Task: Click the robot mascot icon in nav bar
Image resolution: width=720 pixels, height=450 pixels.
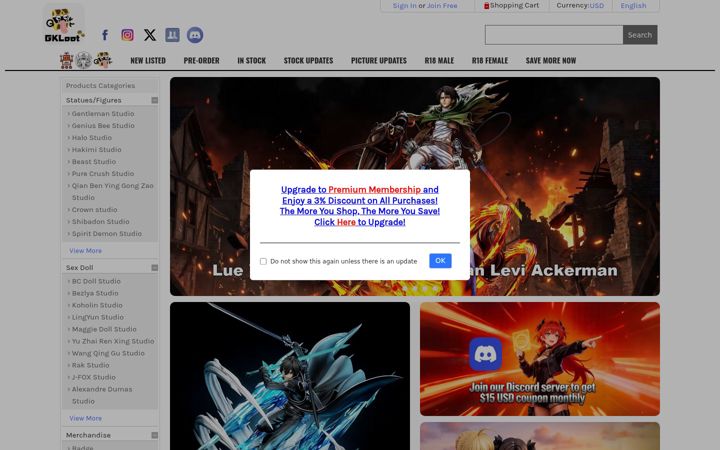Action: [67, 60]
